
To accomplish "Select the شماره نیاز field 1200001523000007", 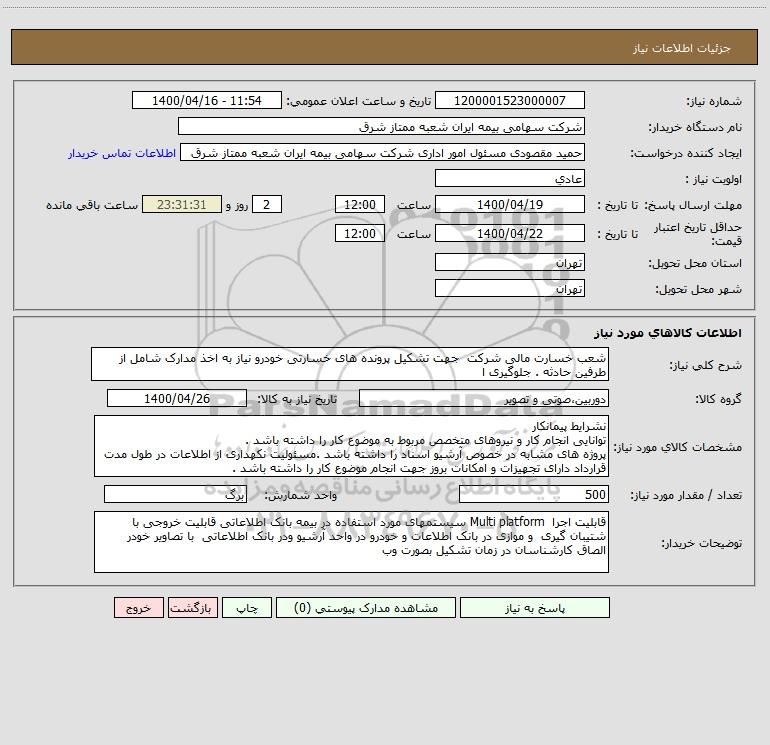I will coord(510,100).
